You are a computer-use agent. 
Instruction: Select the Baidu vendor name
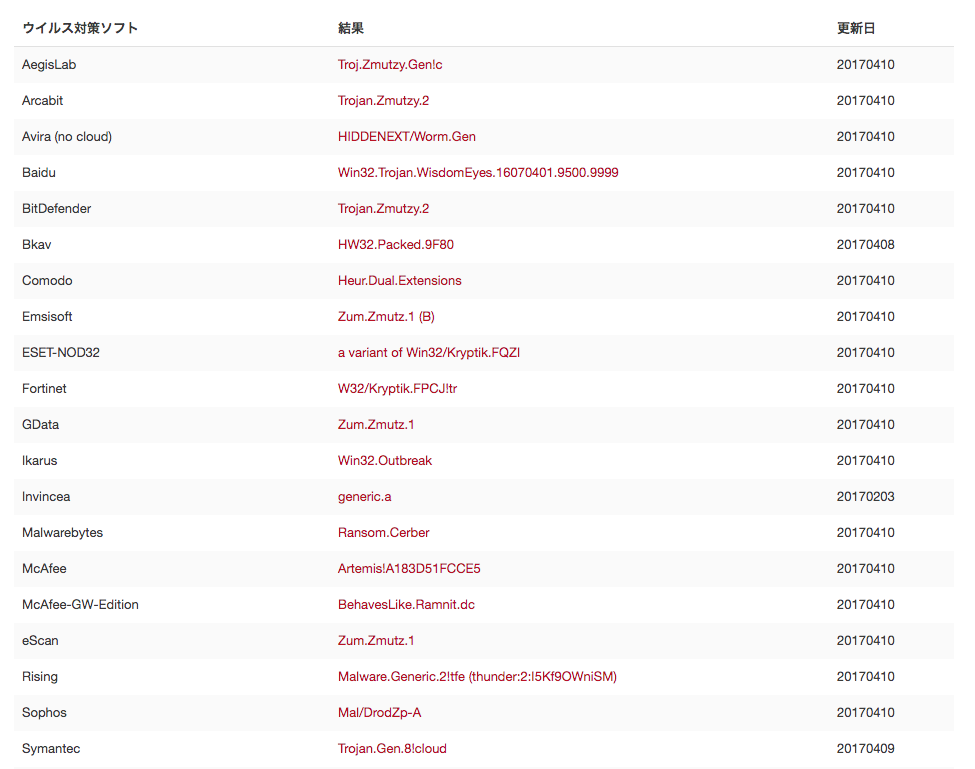click(x=39, y=173)
